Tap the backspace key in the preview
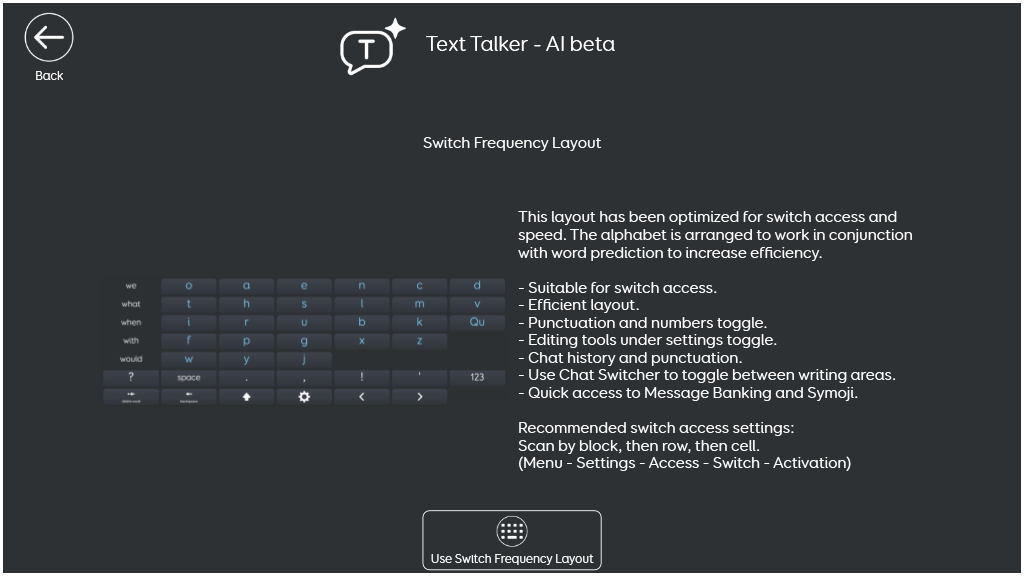Image resolution: width=1024 pixels, height=576 pixels. coord(189,396)
